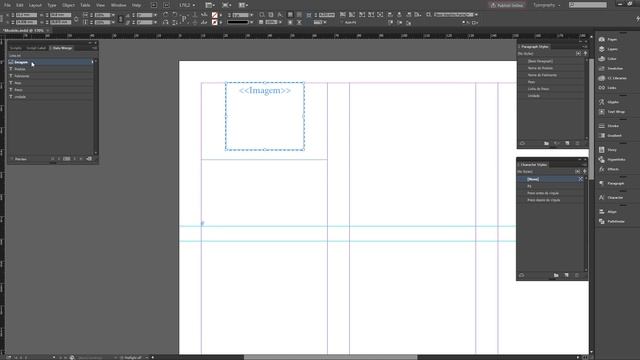This screenshot has width=640, height=360.
Task: Click Create New Style icon in Paragraph Styles
Action: point(567,143)
